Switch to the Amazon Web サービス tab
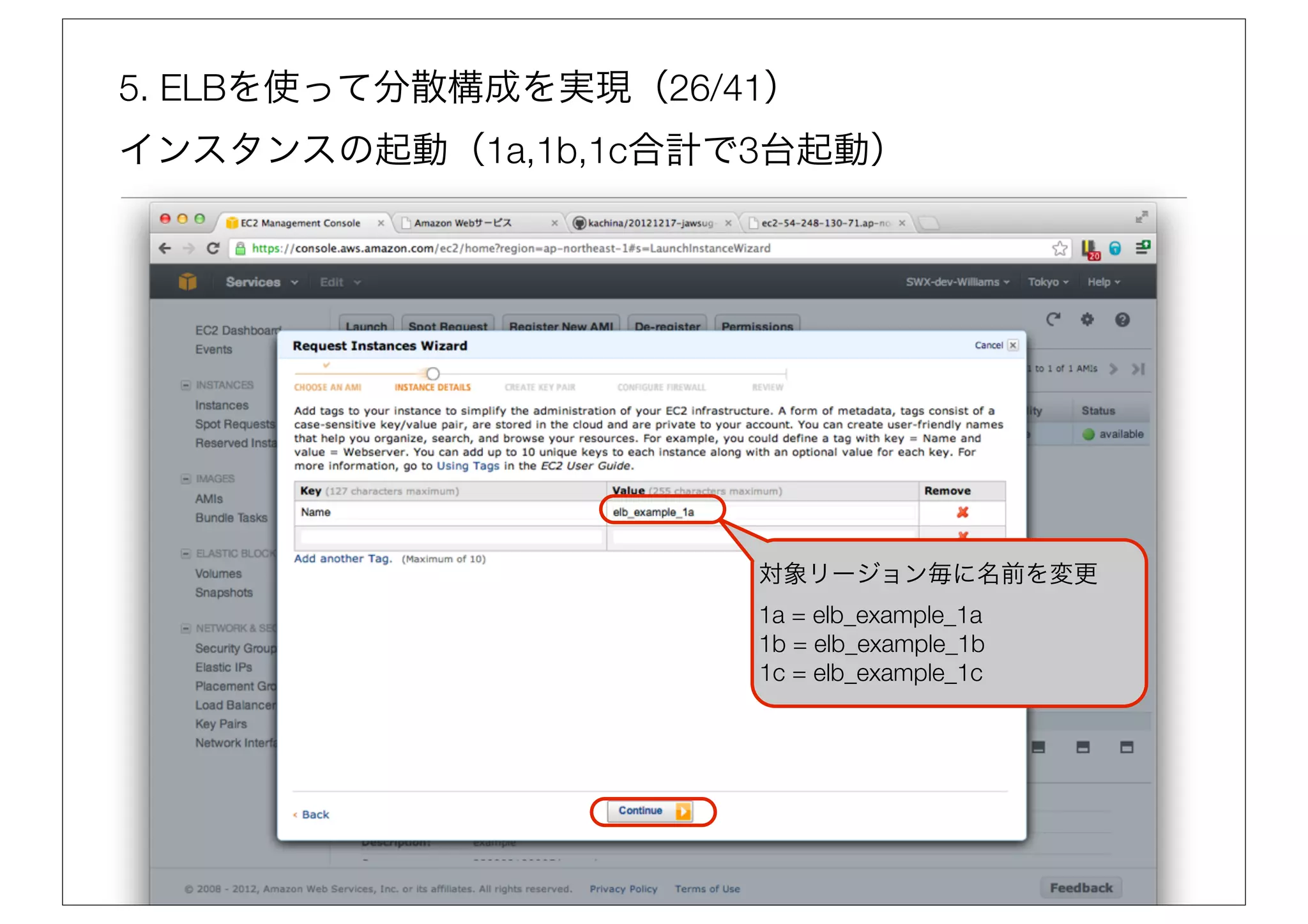The width and height of the screenshot is (1308, 924). tap(463, 223)
